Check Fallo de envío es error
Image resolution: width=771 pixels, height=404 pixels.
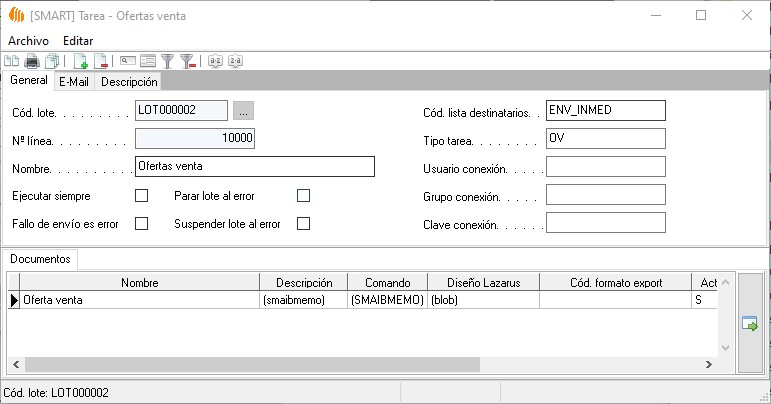pyautogui.click(x=141, y=223)
